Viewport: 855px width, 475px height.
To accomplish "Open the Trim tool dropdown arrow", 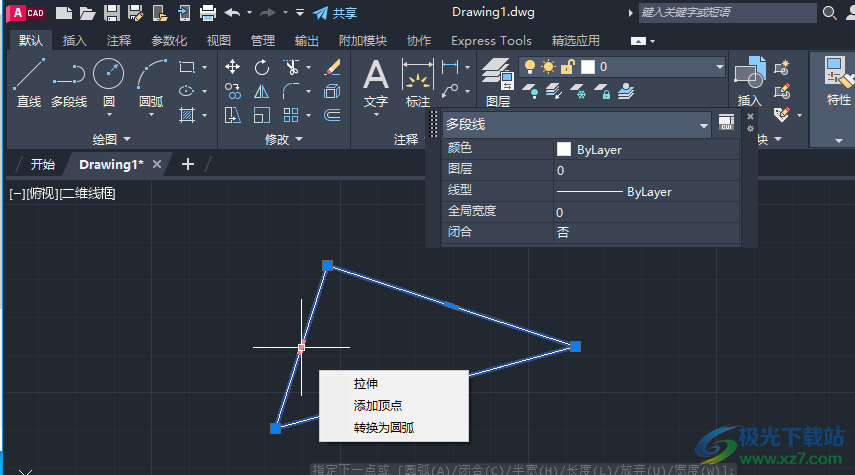I will 308,68.
